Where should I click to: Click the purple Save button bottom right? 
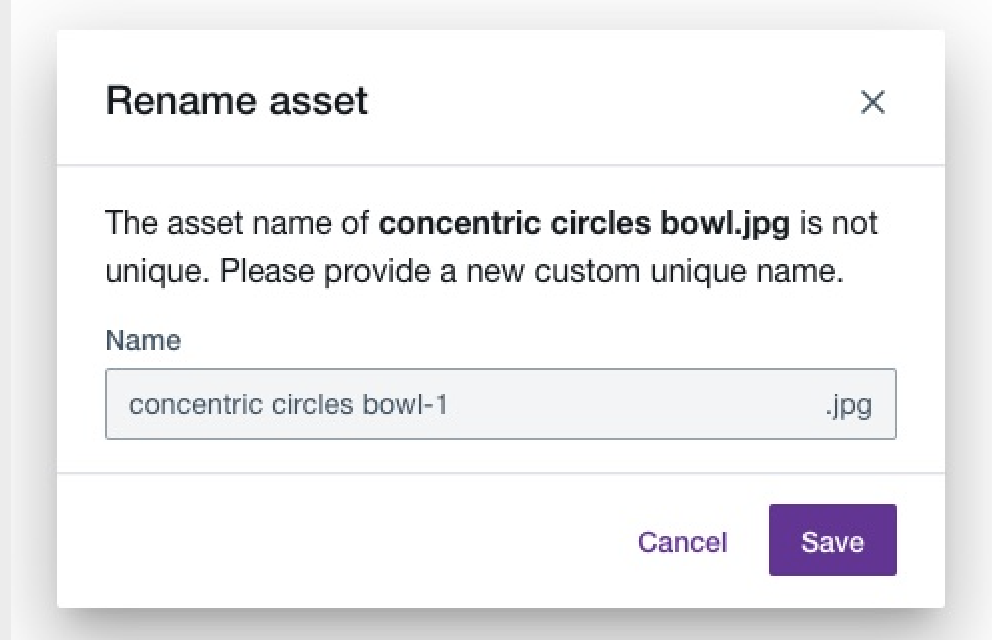832,541
